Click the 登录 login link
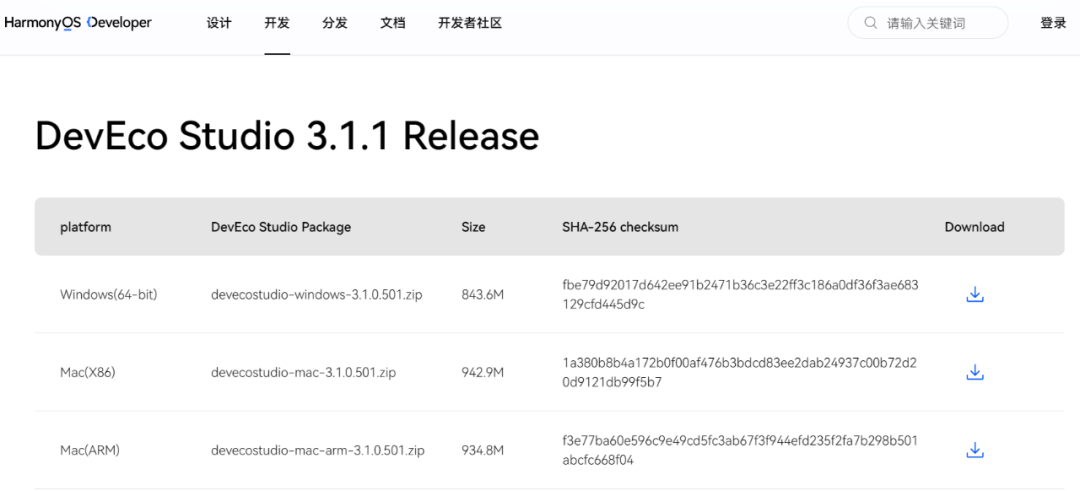The width and height of the screenshot is (1080, 491). (1053, 23)
